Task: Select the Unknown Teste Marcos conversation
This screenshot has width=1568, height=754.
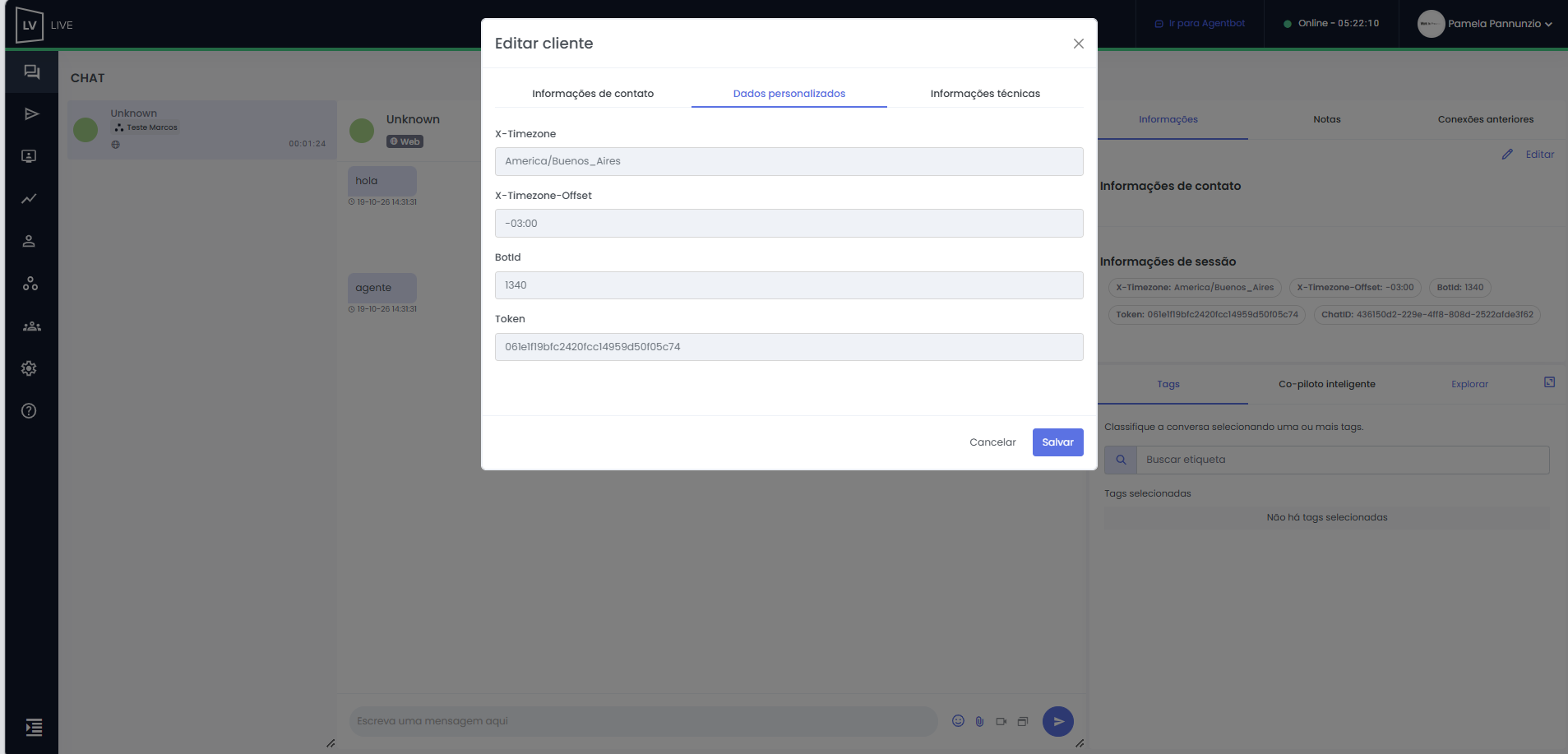Action: point(202,129)
